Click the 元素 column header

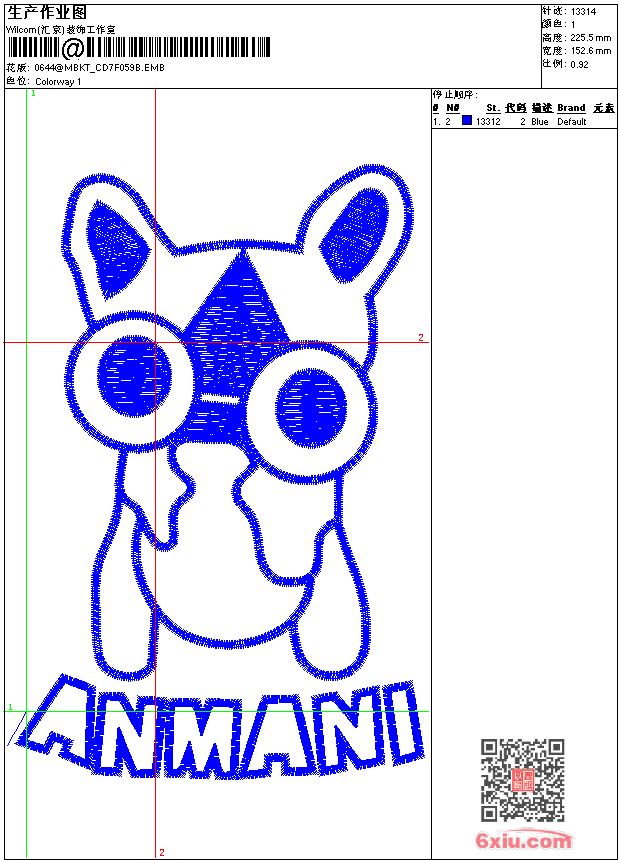coord(604,108)
